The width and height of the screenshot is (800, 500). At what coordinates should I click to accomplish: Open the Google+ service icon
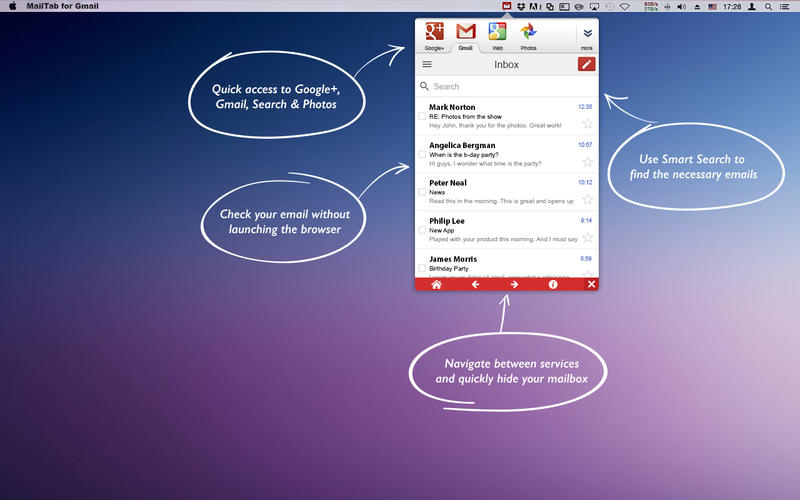point(434,32)
